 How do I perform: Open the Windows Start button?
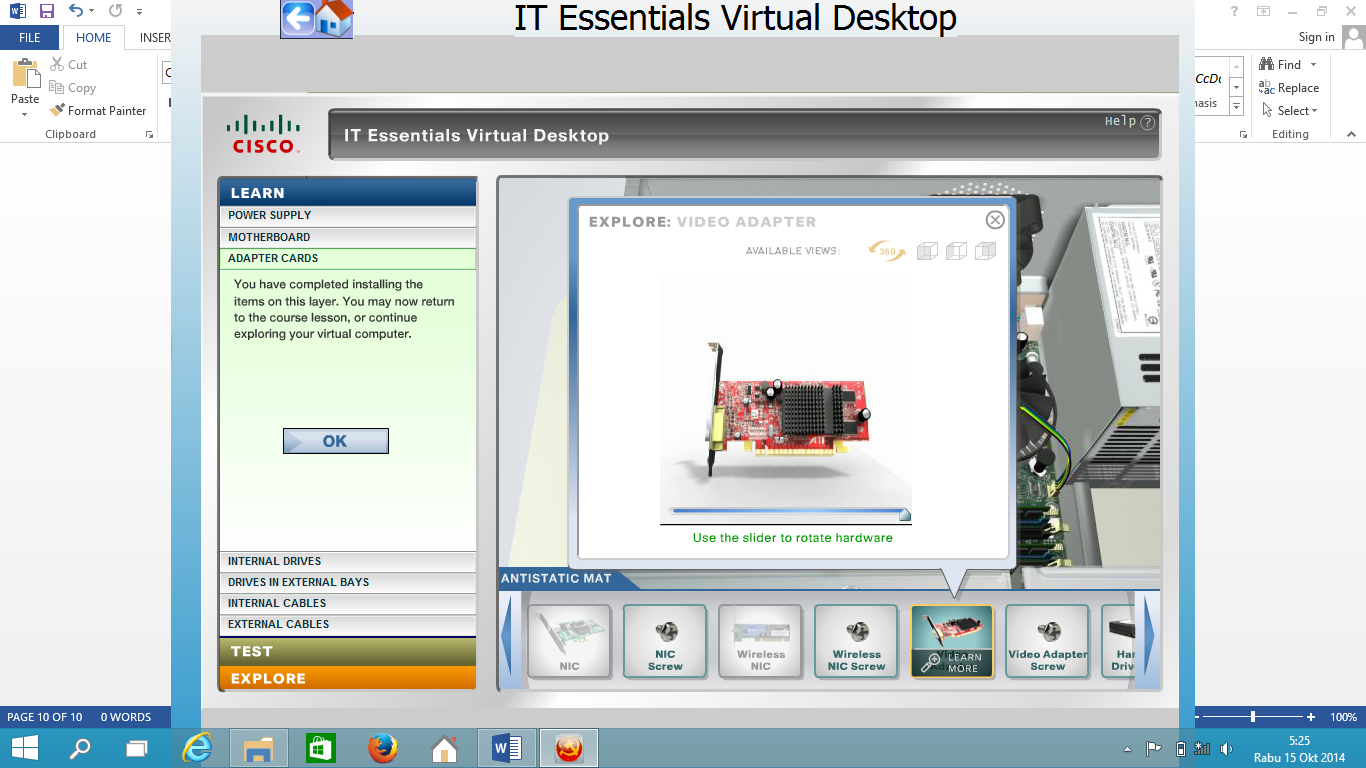tap(24, 748)
